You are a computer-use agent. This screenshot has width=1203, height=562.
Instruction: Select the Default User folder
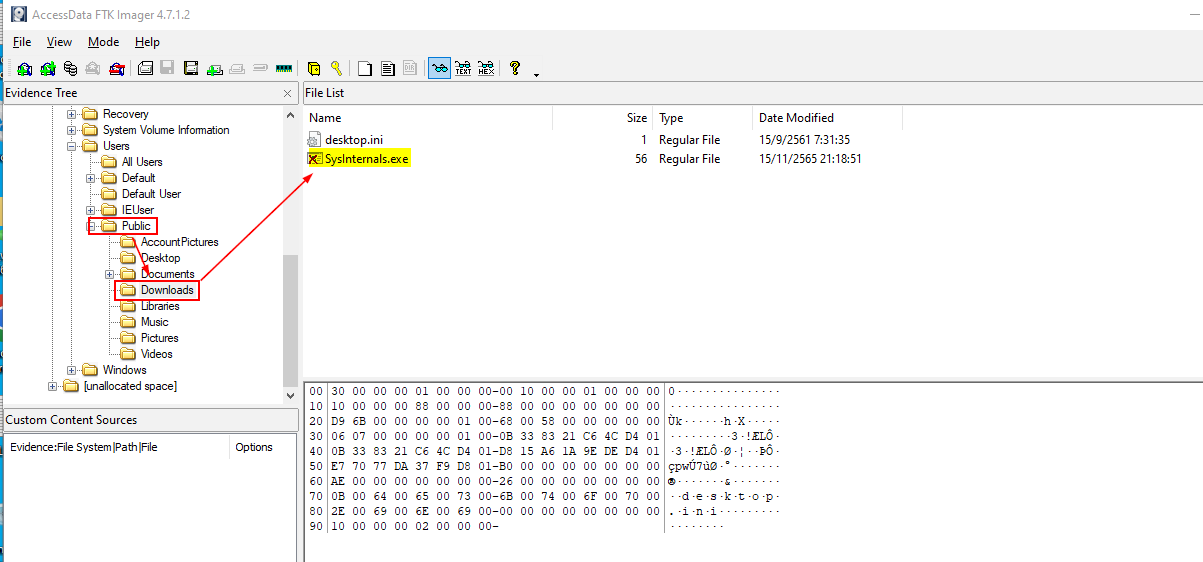tap(151, 194)
